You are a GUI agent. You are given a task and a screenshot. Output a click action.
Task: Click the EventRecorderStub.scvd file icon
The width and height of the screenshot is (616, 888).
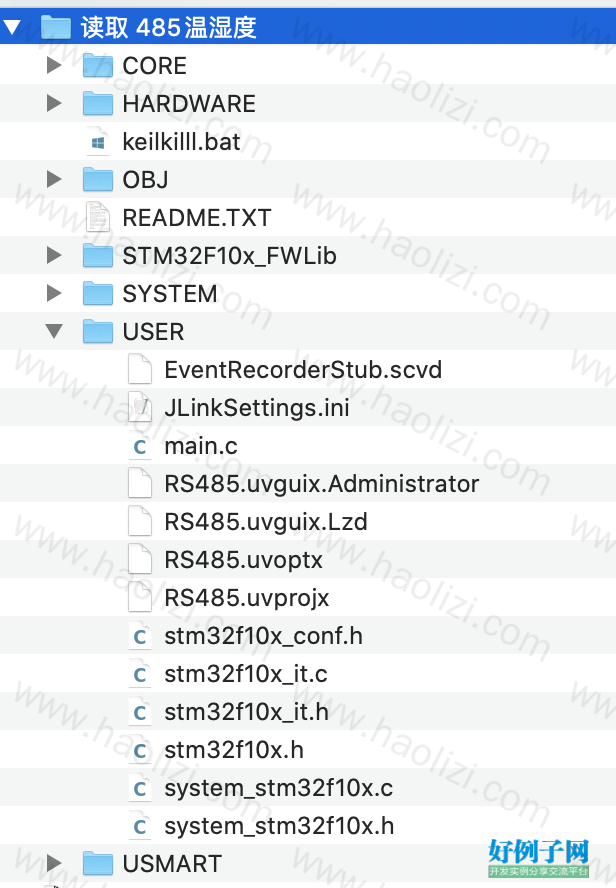[139, 369]
